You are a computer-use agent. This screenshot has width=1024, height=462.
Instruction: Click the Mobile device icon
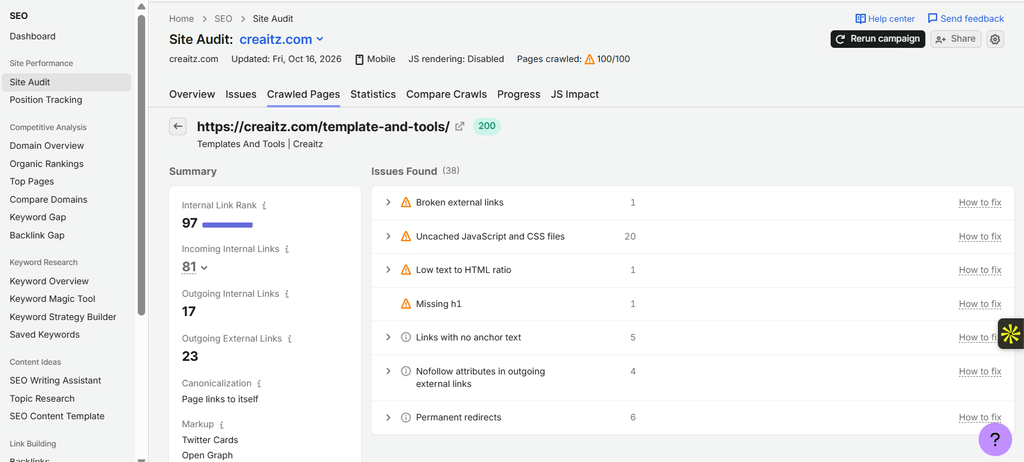point(359,59)
